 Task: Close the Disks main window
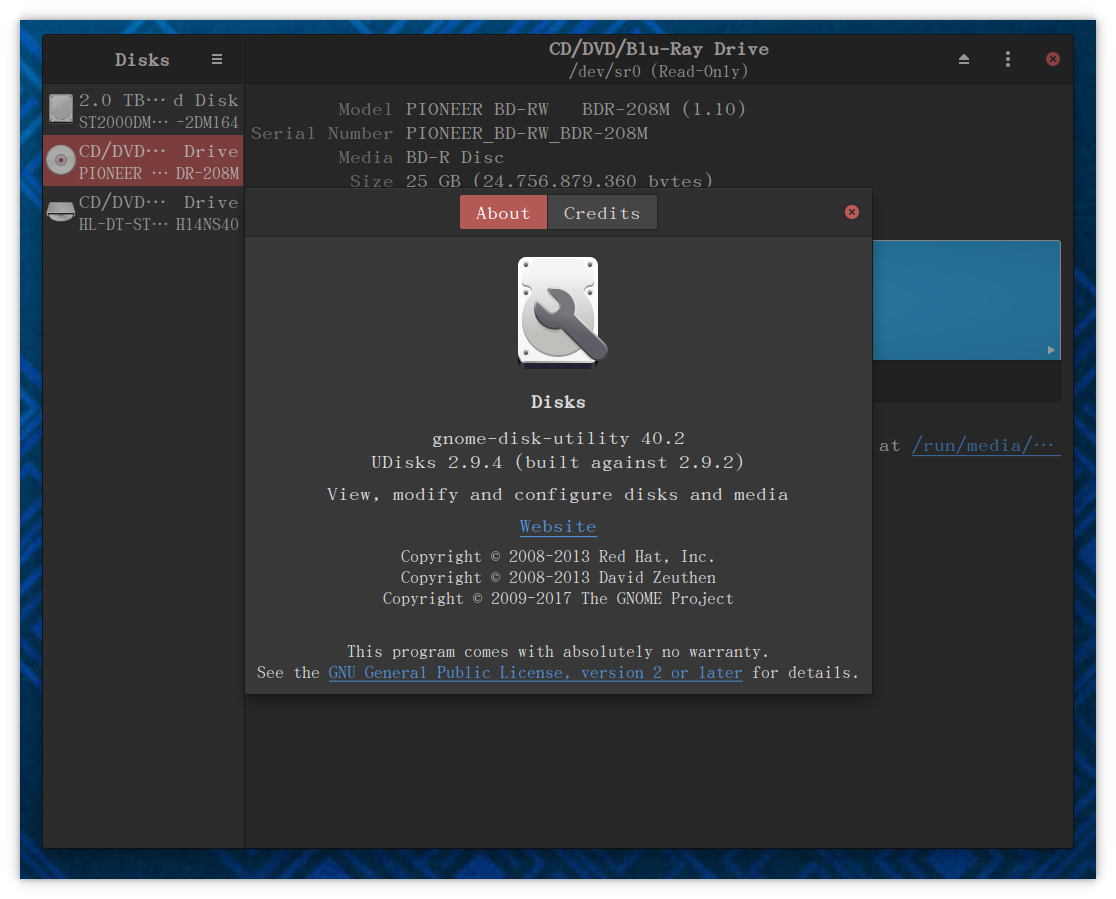[1053, 59]
